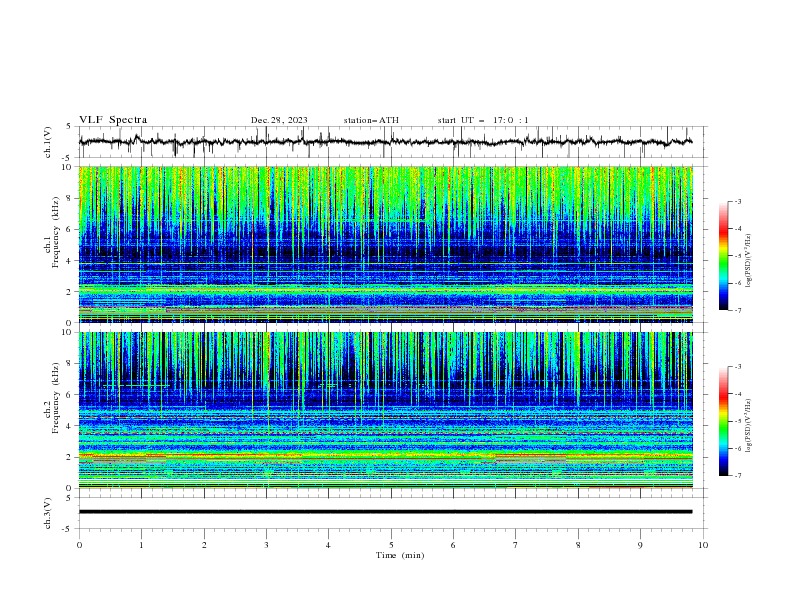Select the ch.2 colorbar "log(PSD)(V²/Hz)" label
Screen dimensions: 792x612
(x=749, y=426)
